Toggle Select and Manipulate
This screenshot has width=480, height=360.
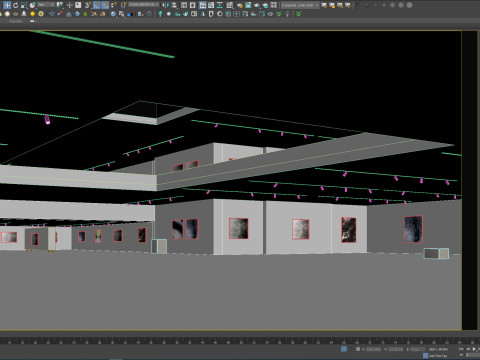70,5
